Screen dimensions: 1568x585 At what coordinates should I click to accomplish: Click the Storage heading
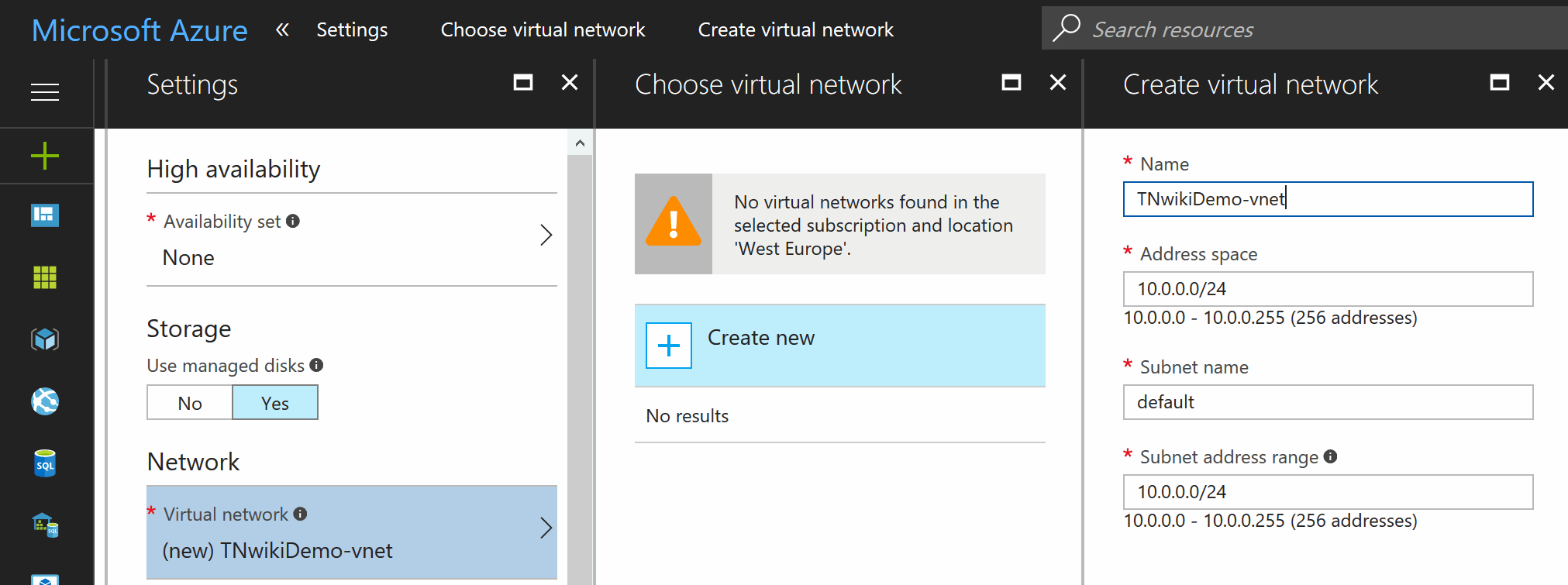189,329
